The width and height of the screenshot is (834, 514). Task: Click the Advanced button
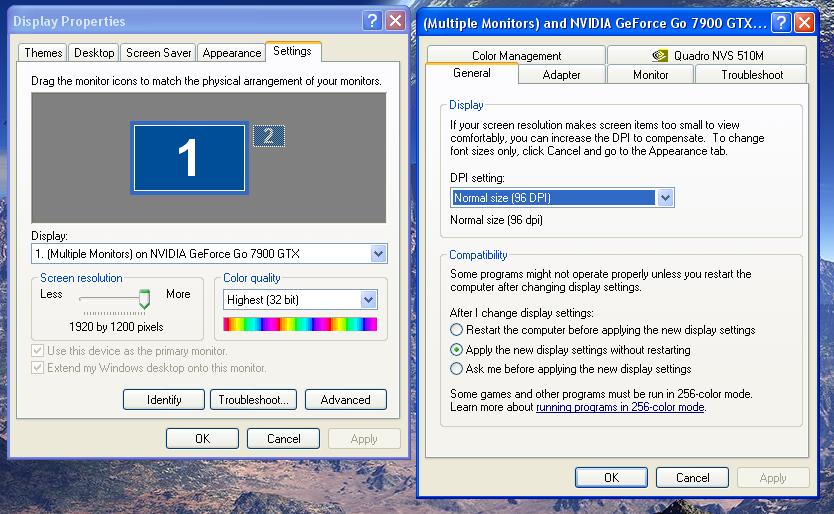[346, 400]
